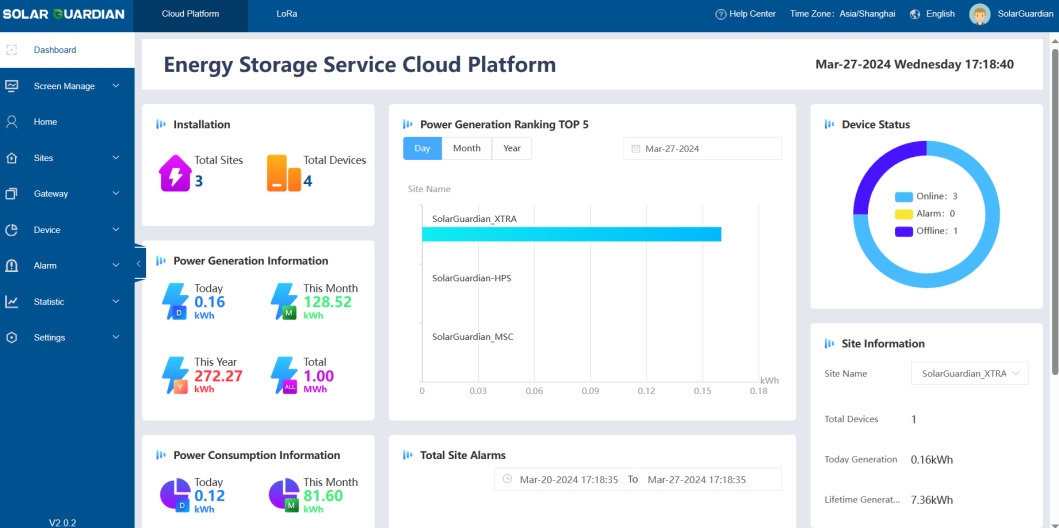
Task: Click the Total Devices orange icon
Action: pos(283,173)
